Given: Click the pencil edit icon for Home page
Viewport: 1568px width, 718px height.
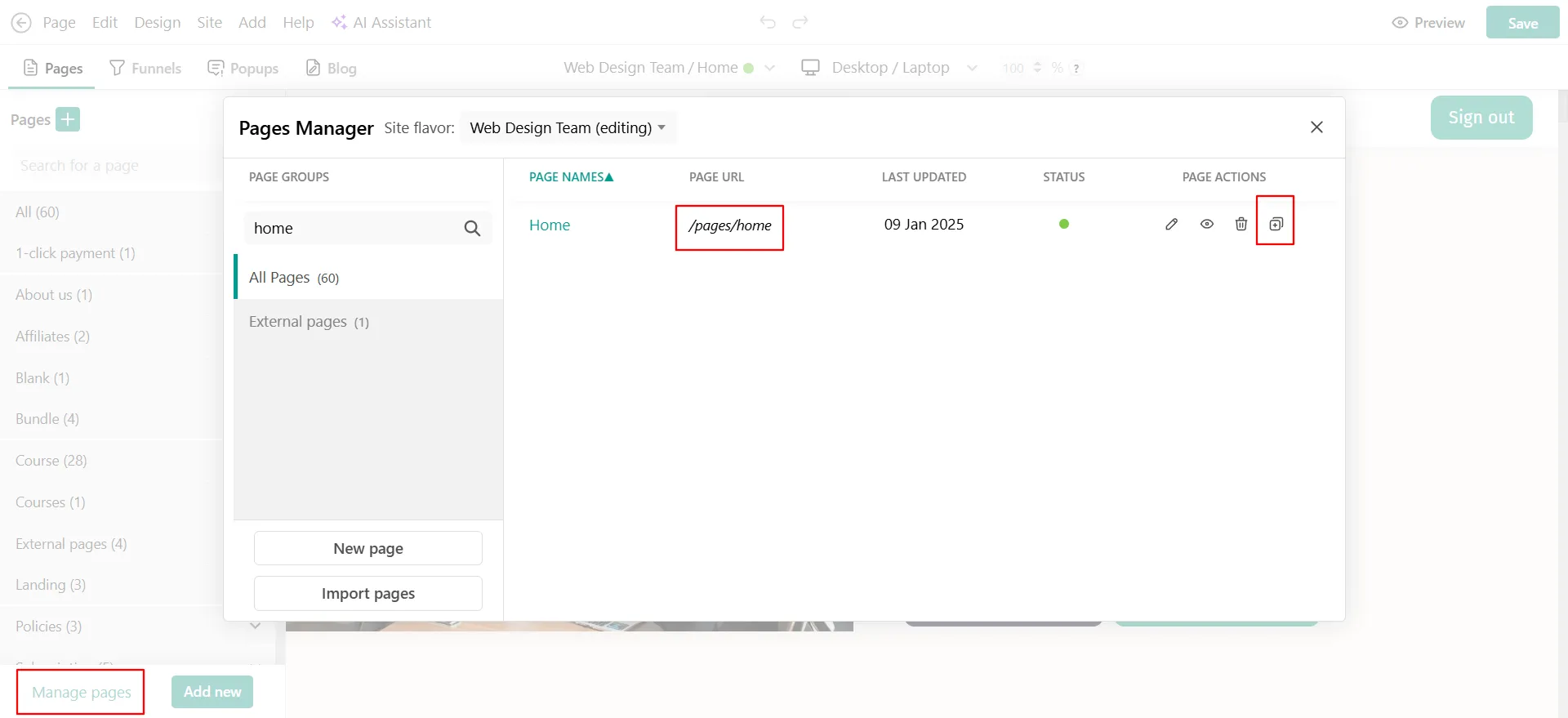Looking at the screenshot, I should click(1171, 224).
